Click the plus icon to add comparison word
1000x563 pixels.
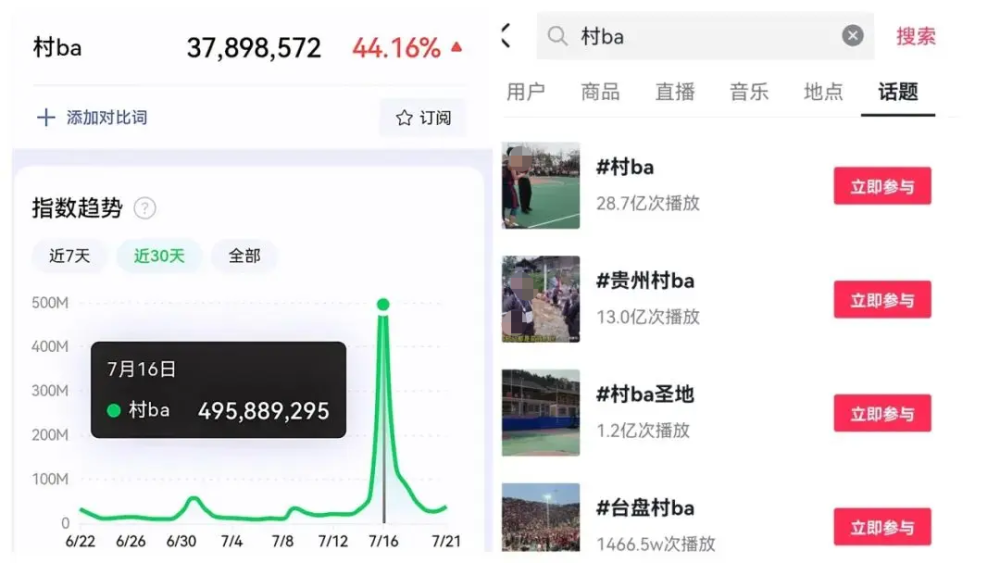point(46,117)
